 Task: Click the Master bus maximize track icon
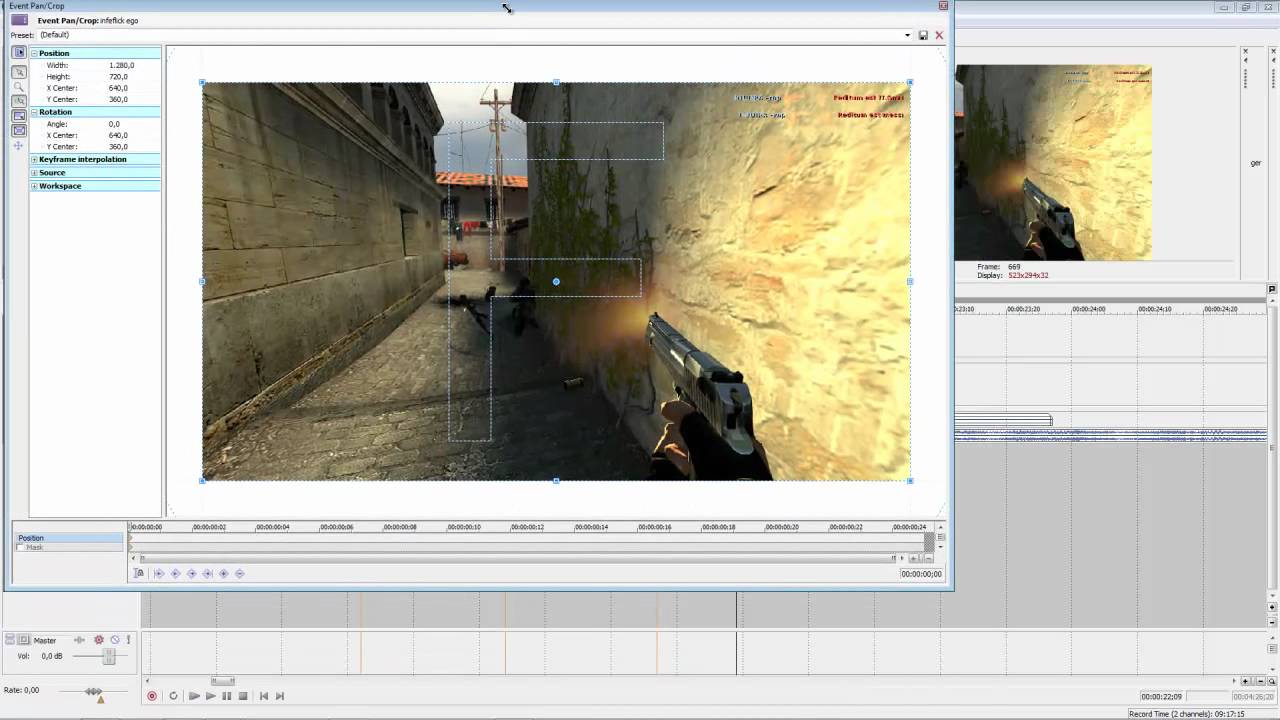tap(23, 640)
